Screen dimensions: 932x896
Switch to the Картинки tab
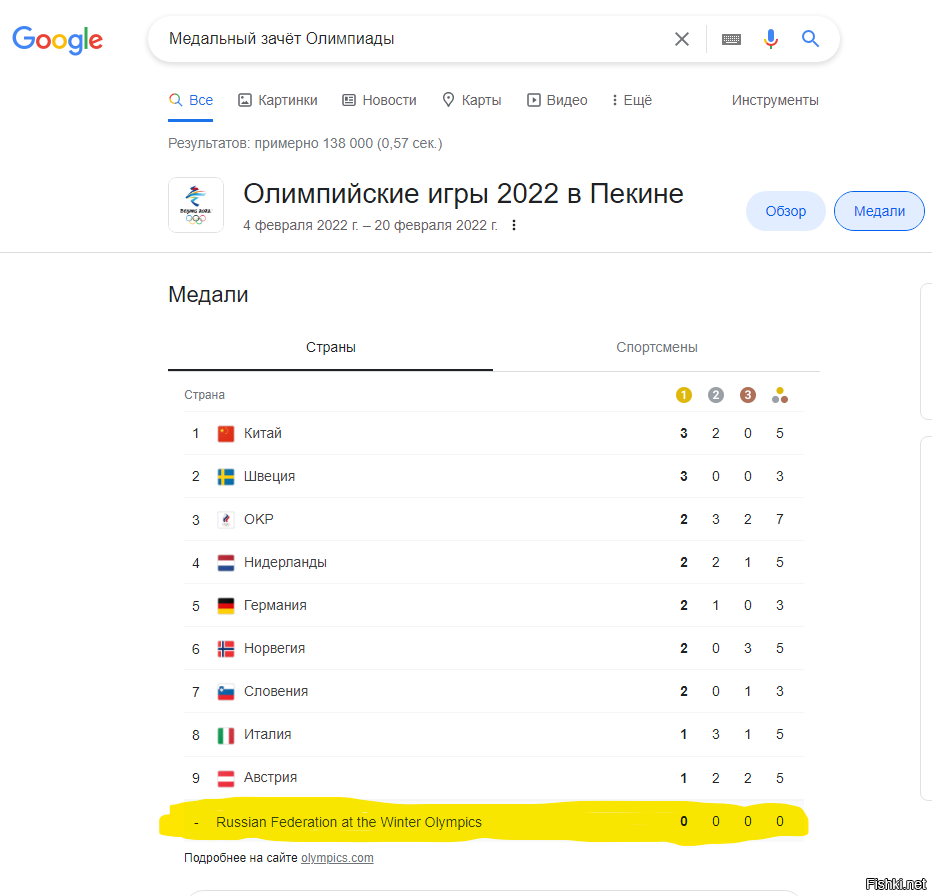coord(277,100)
